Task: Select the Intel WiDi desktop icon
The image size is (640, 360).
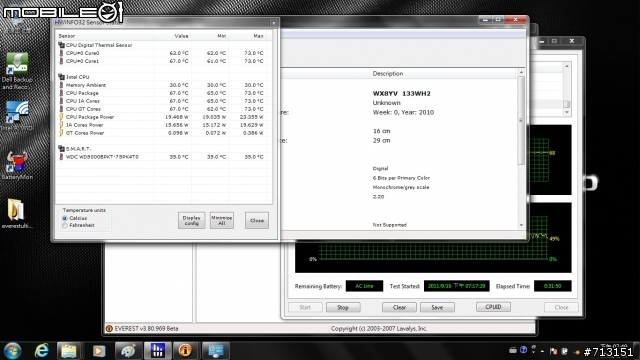Action: click(x=17, y=116)
